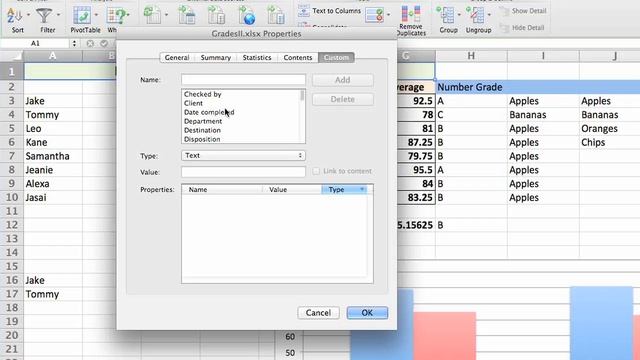Viewport: 640px width, 360px height.
Task: Click the Name Box showing A1
Action: pyautogui.click(x=36, y=43)
